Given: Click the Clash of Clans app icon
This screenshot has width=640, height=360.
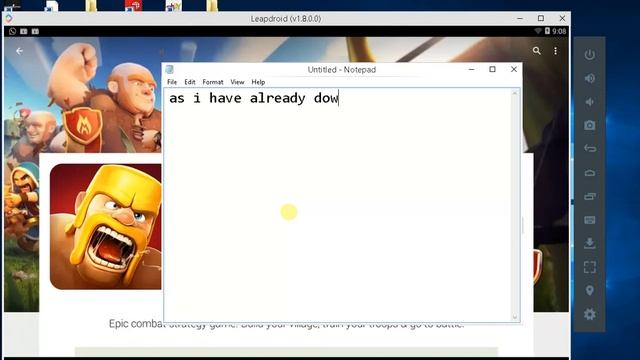Looking at the screenshot, I should (x=106, y=227).
